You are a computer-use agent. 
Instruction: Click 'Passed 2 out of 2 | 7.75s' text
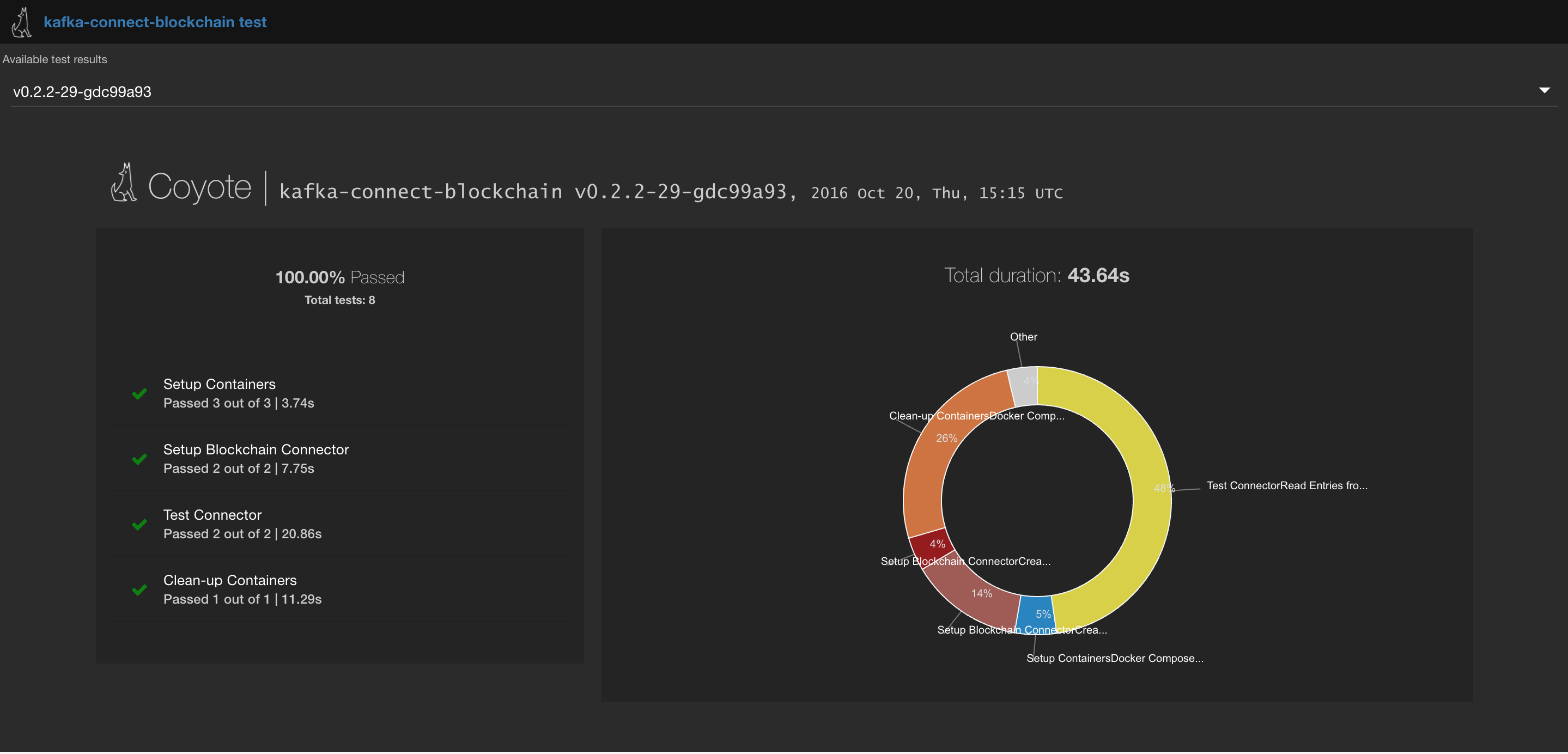[x=239, y=469]
